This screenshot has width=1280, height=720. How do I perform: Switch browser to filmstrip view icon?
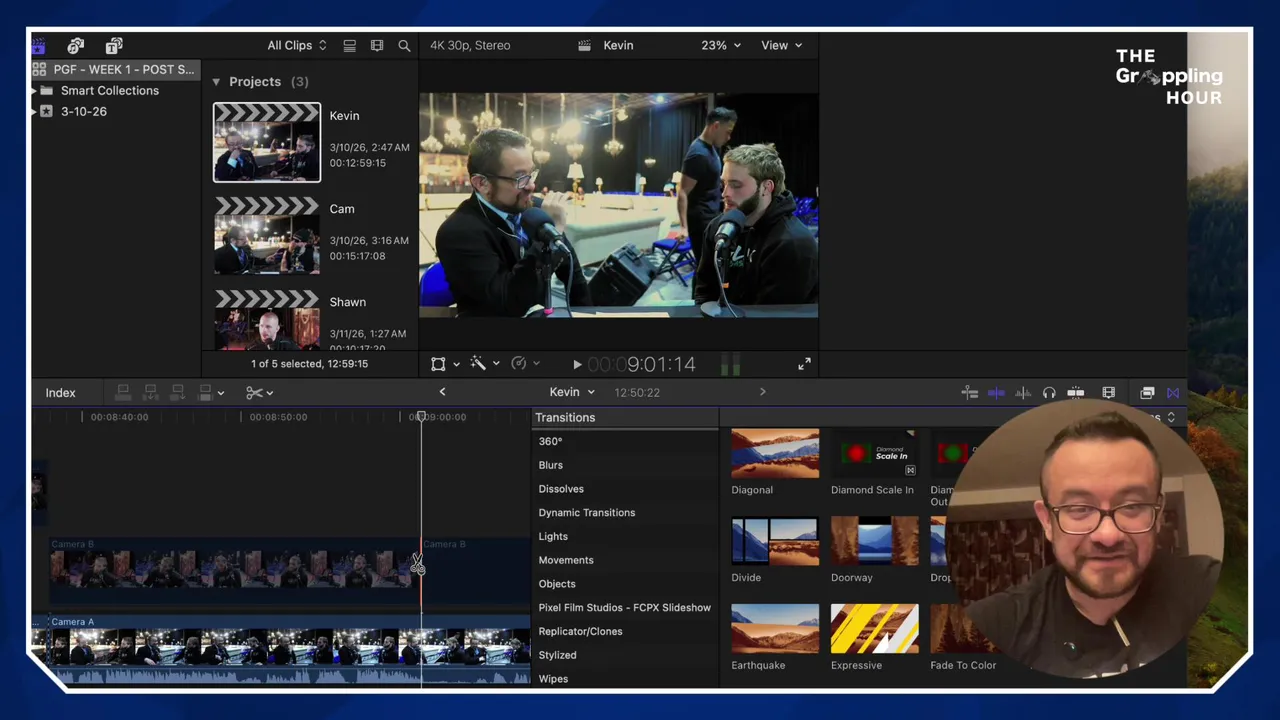point(377,45)
